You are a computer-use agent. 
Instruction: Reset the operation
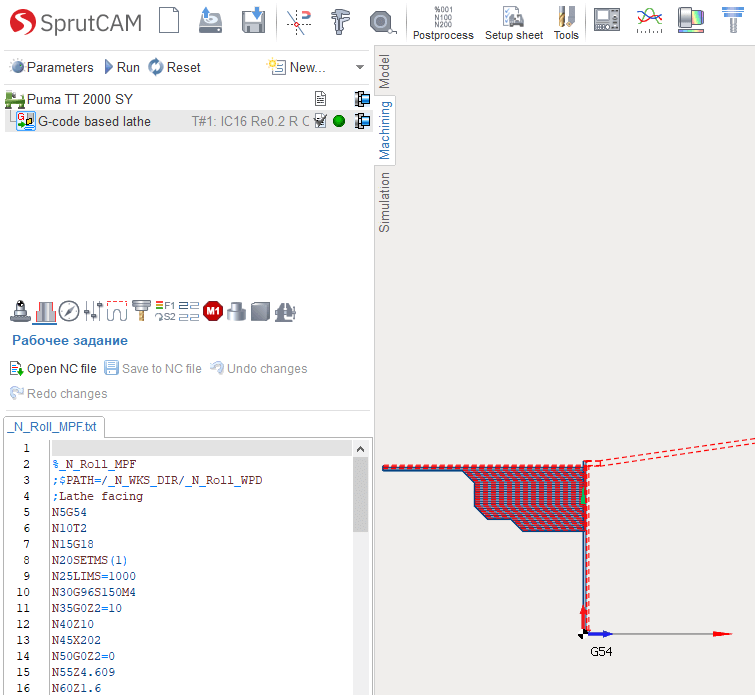174,67
